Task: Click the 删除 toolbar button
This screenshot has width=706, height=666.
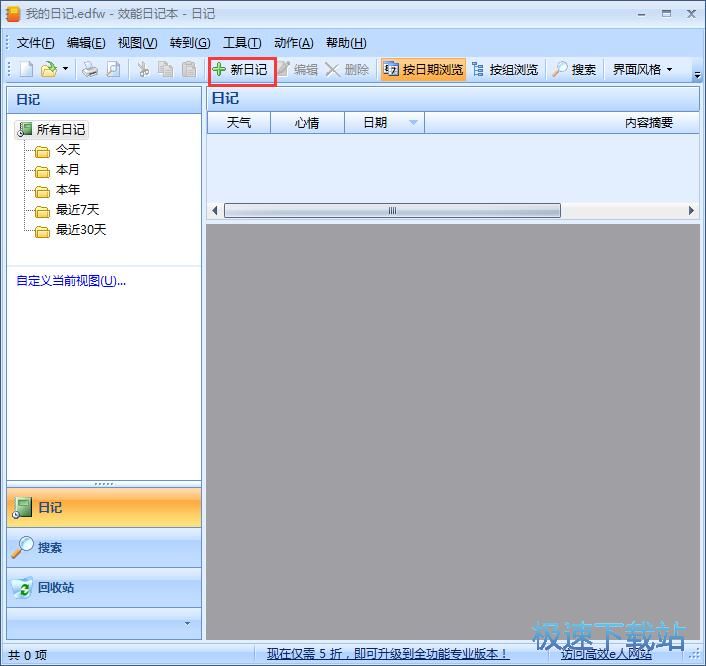Action: [347, 70]
